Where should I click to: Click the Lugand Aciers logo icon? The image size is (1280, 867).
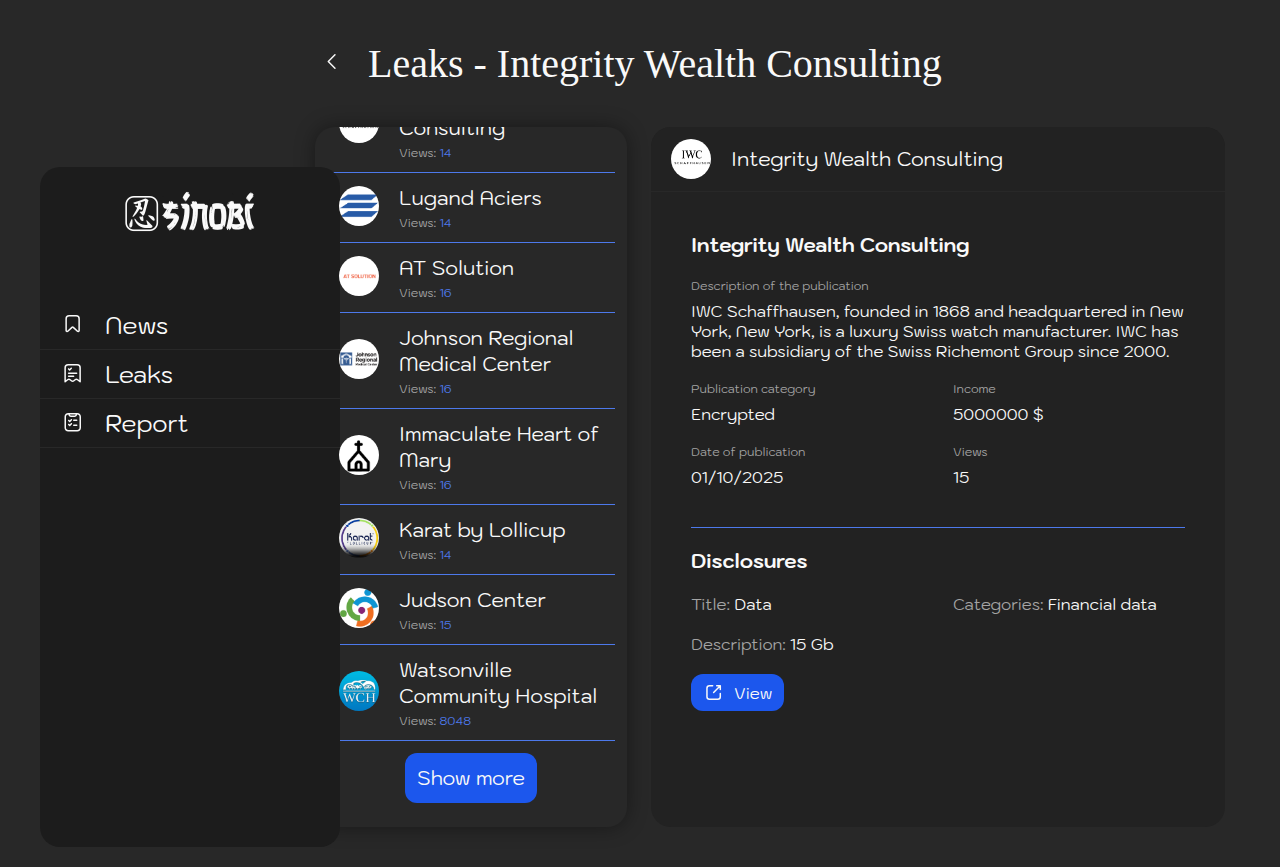[x=359, y=206]
